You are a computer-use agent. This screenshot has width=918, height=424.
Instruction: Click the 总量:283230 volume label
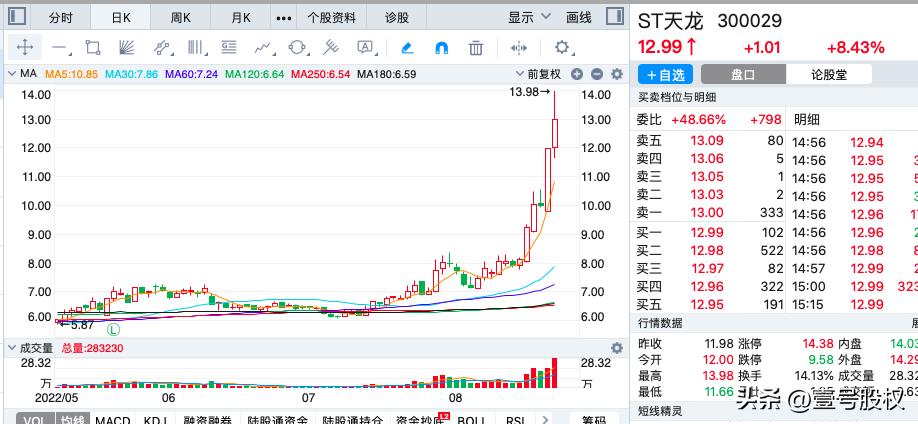click(x=93, y=348)
